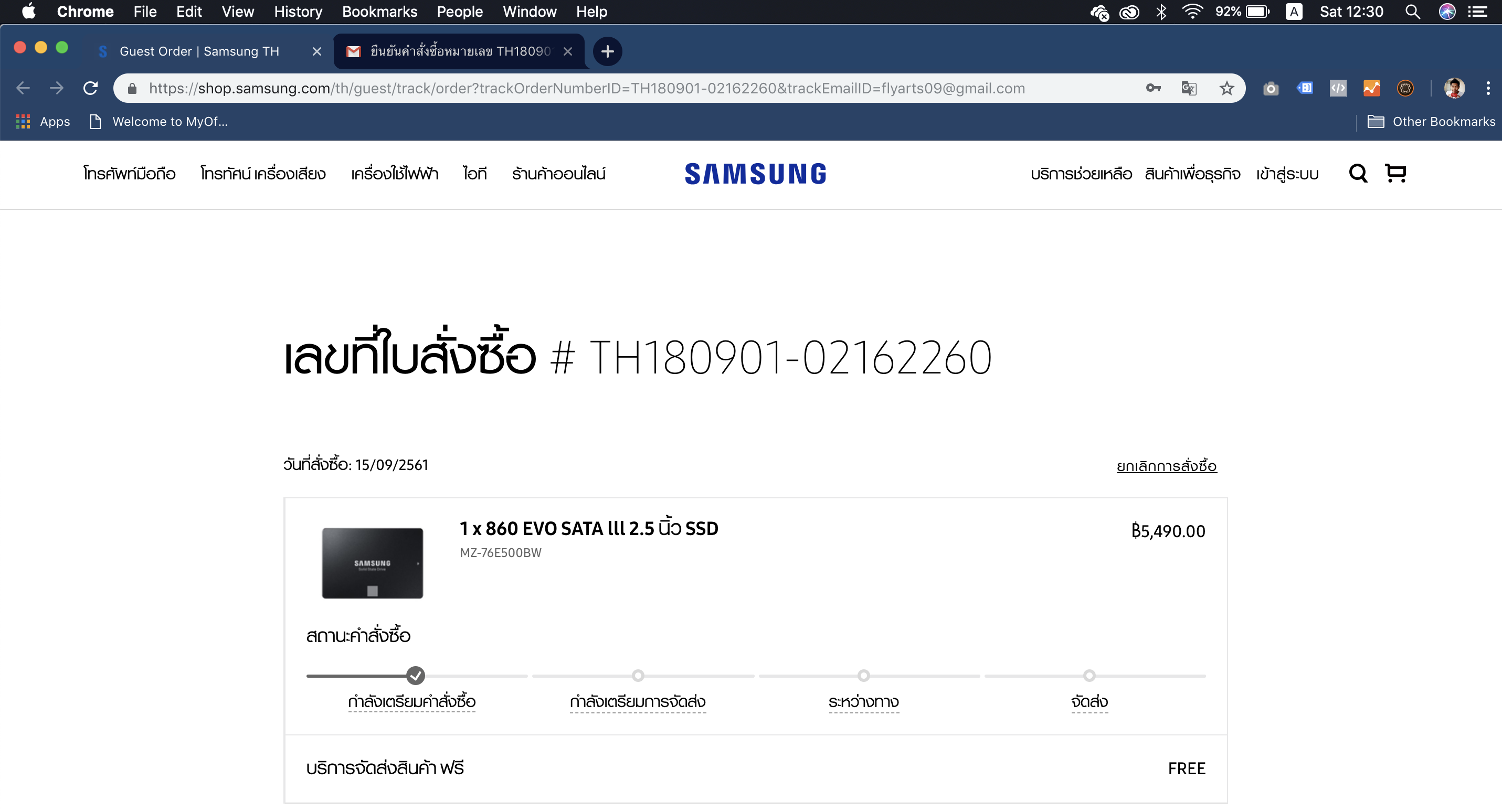Open the Help menu
Screen dimensions: 1502x812
pos(591,12)
